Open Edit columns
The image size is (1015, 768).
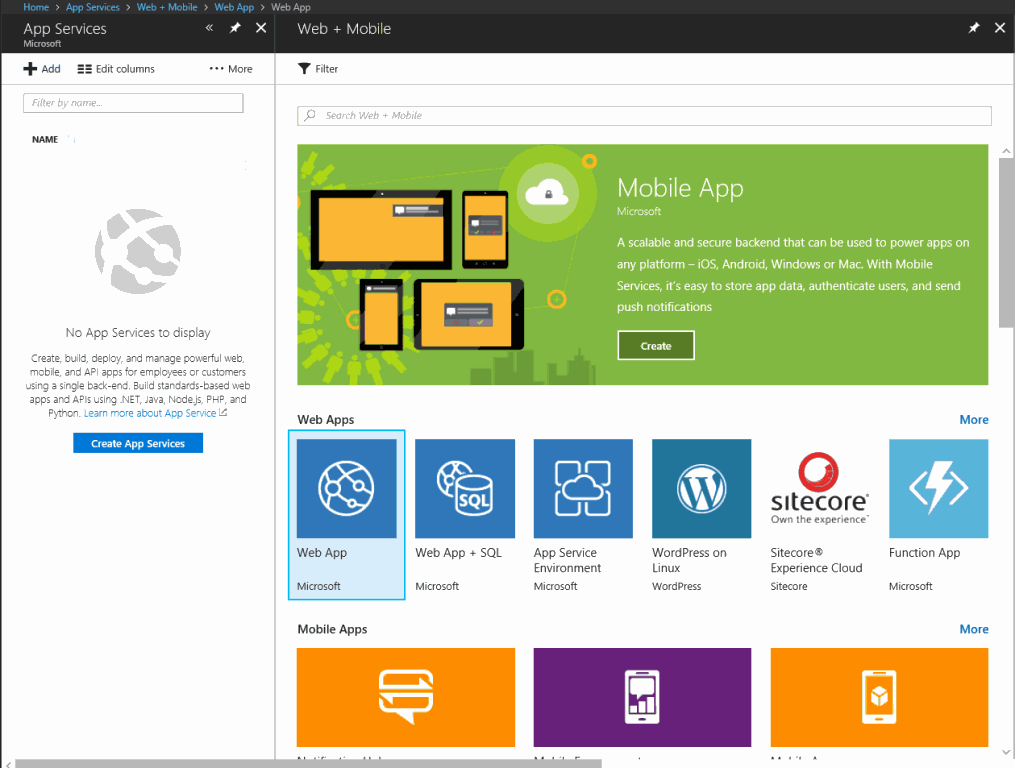point(116,69)
